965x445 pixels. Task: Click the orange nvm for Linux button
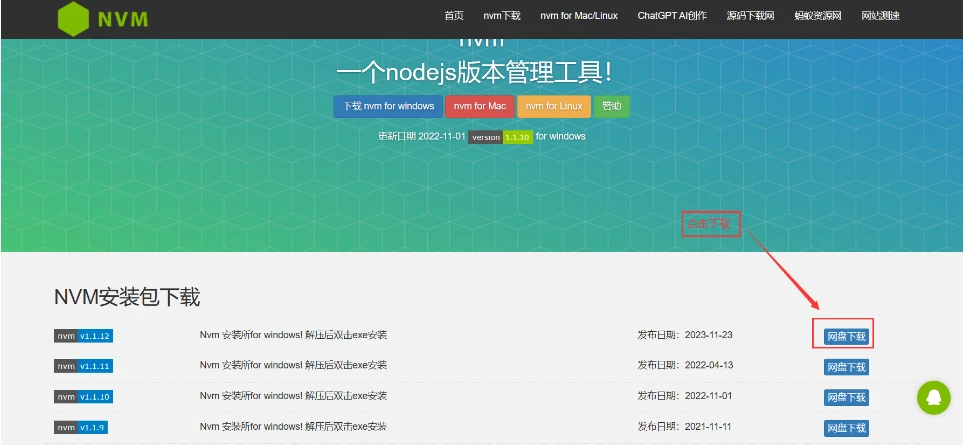coord(554,106)
